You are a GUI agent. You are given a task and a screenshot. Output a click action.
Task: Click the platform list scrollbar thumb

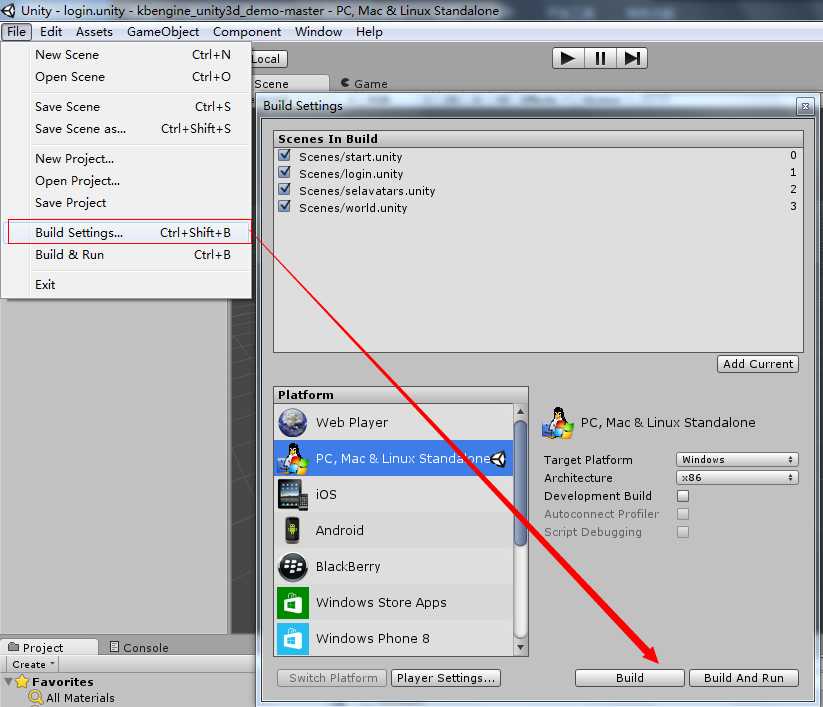[520, 483]
